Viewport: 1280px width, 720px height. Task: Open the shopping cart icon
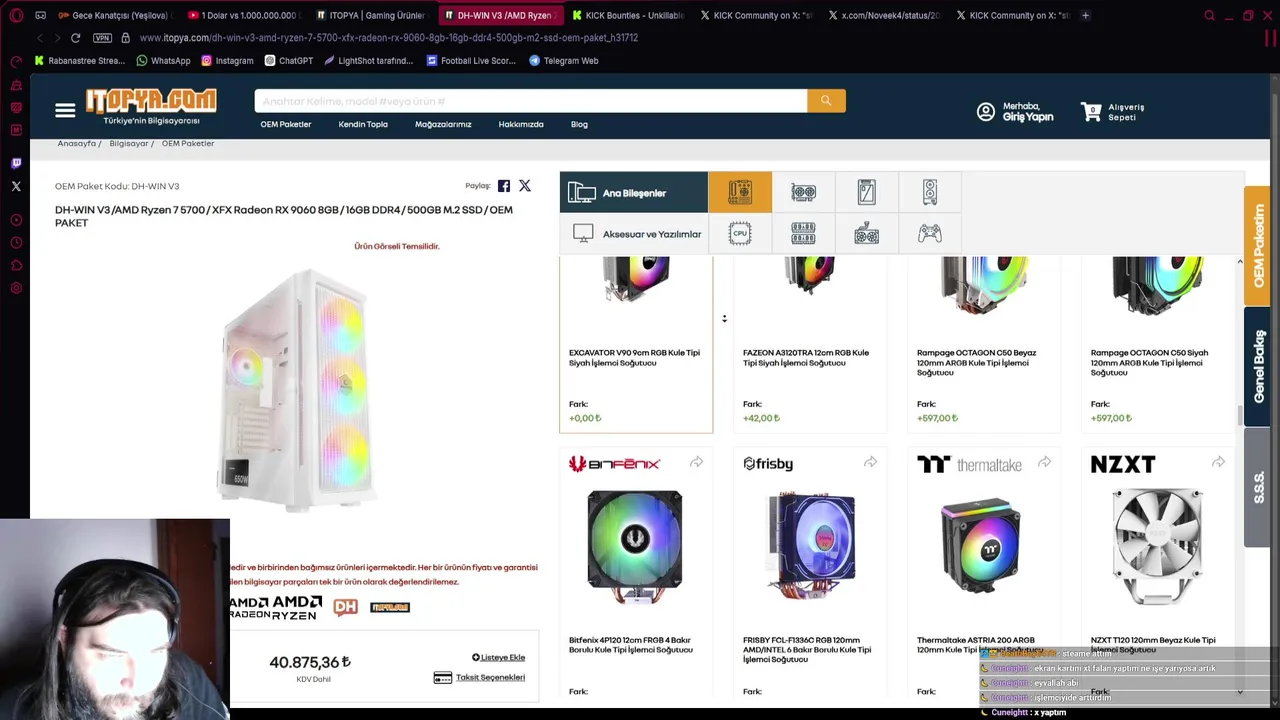1091,112
